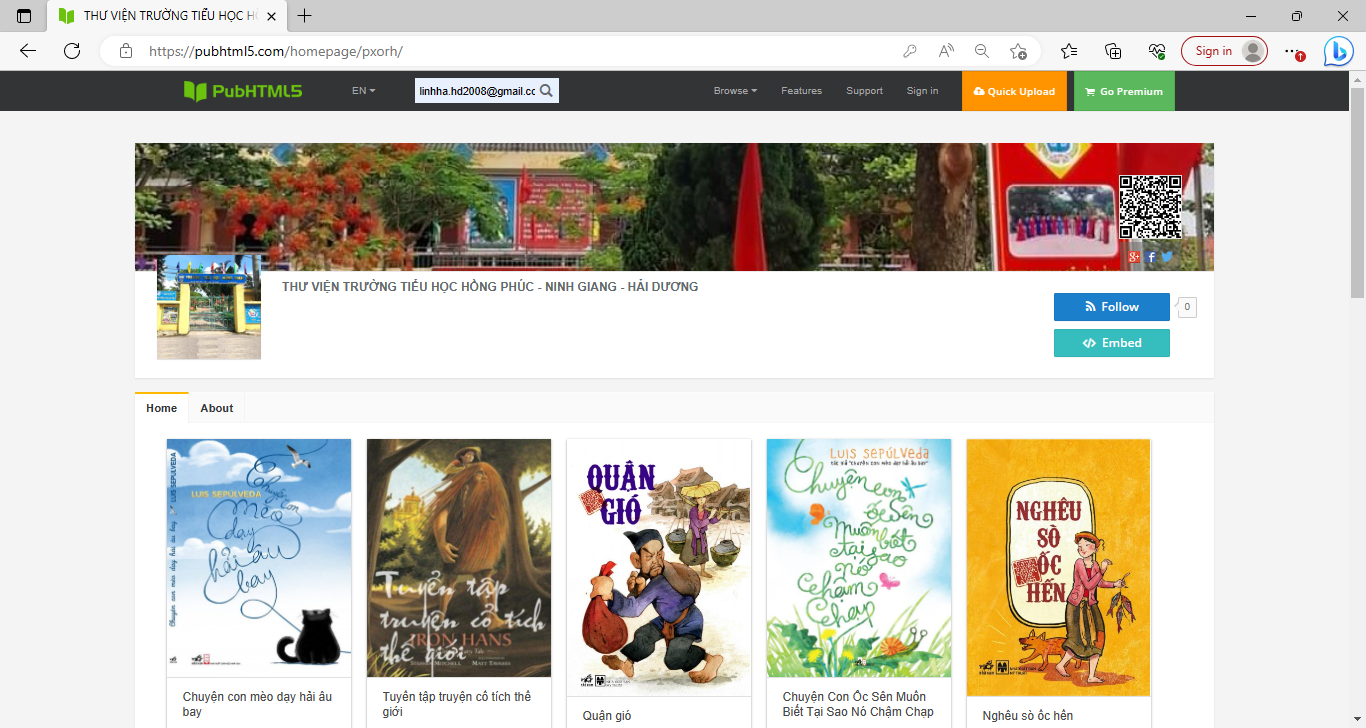This screenshot has width=1366, height=728.
Task: Open the Google Plus share icon
Action: 1134,257
